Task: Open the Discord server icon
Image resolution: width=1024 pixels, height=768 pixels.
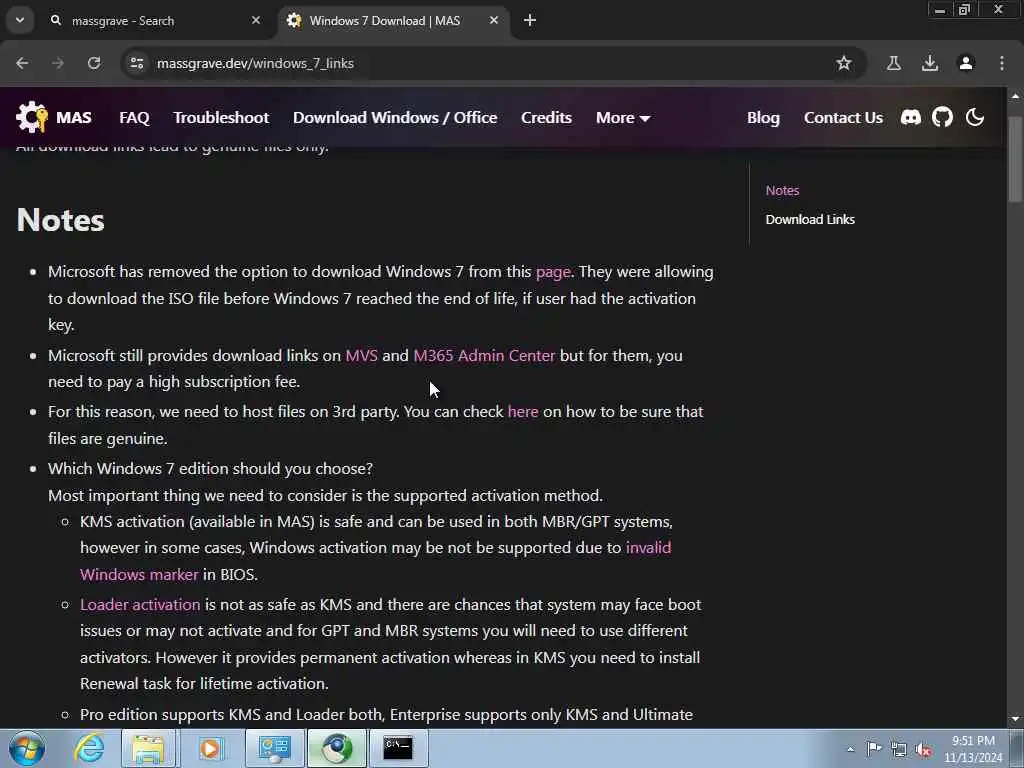Action: pos(910,118)
